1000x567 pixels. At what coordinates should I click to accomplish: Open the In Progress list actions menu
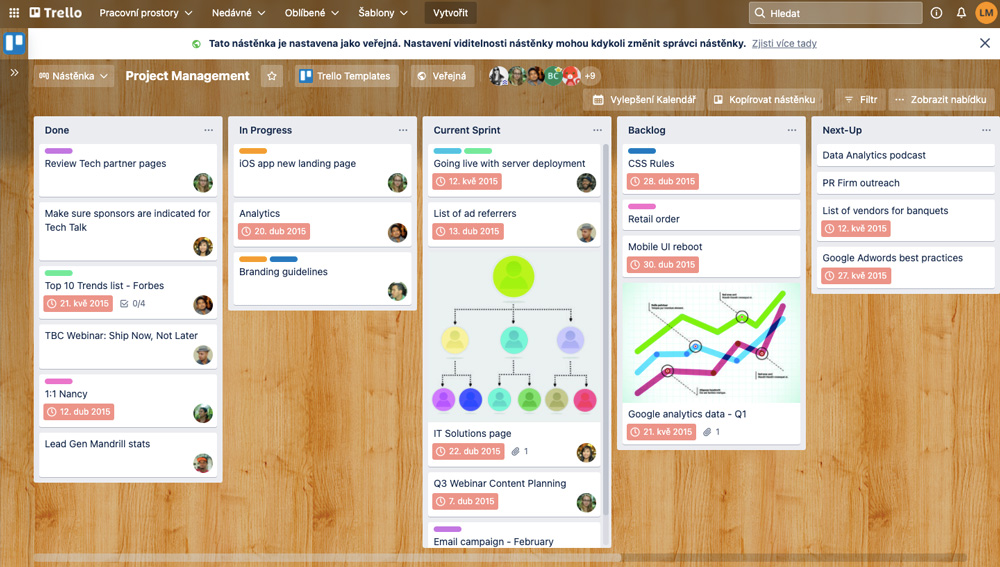[x=403, y=130]
